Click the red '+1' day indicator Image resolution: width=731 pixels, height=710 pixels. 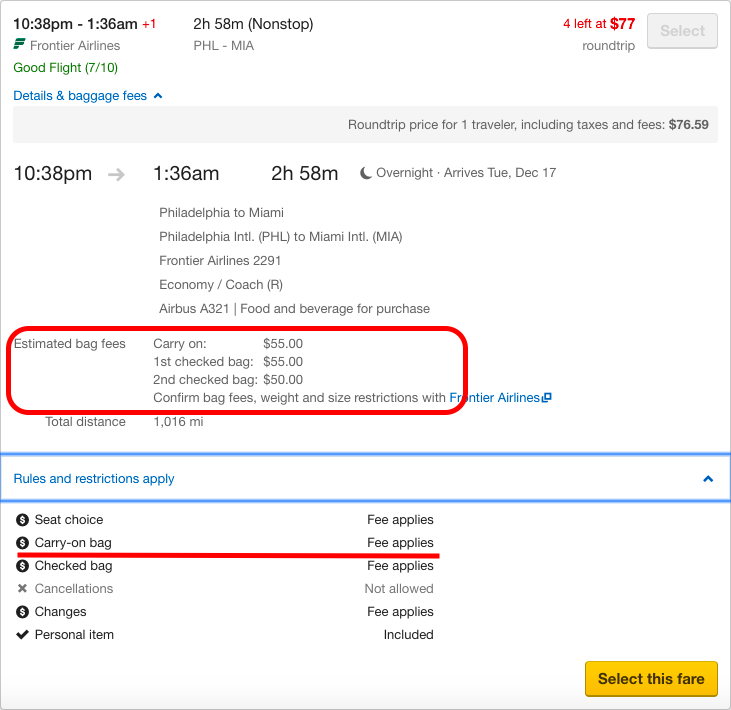149,24
